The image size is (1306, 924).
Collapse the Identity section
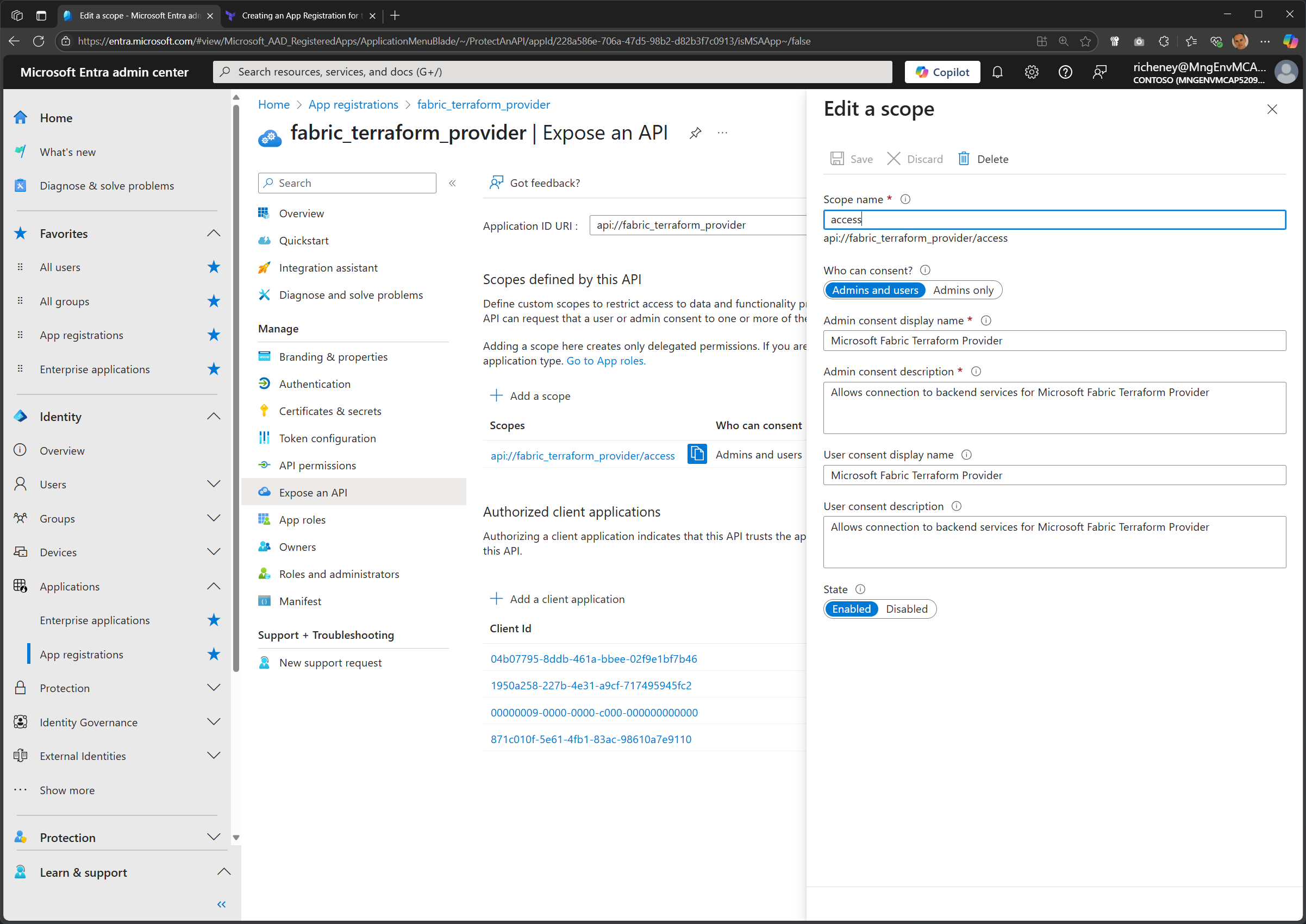click(213, 416)
